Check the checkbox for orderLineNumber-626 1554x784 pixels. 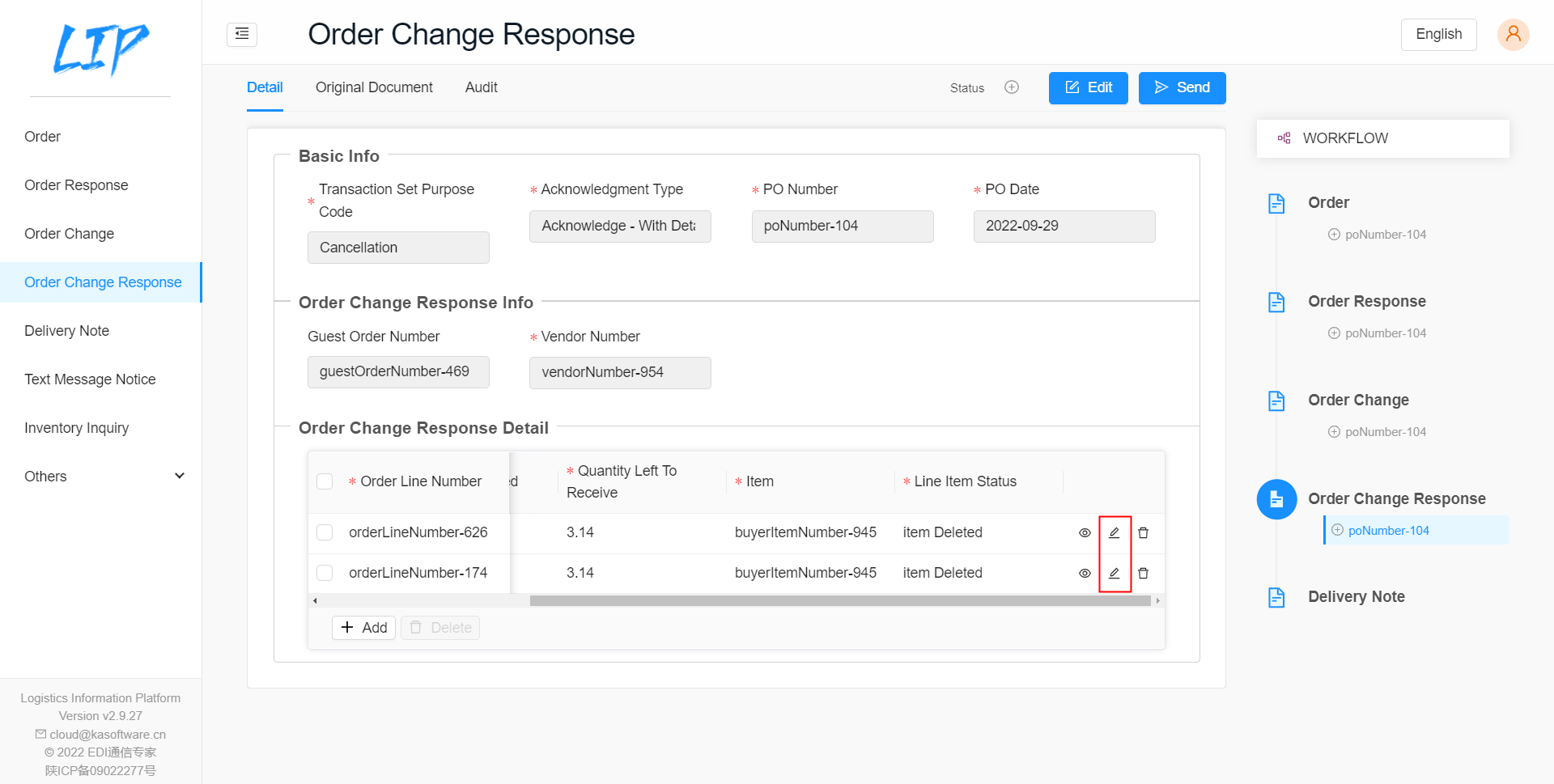point(325,532)
